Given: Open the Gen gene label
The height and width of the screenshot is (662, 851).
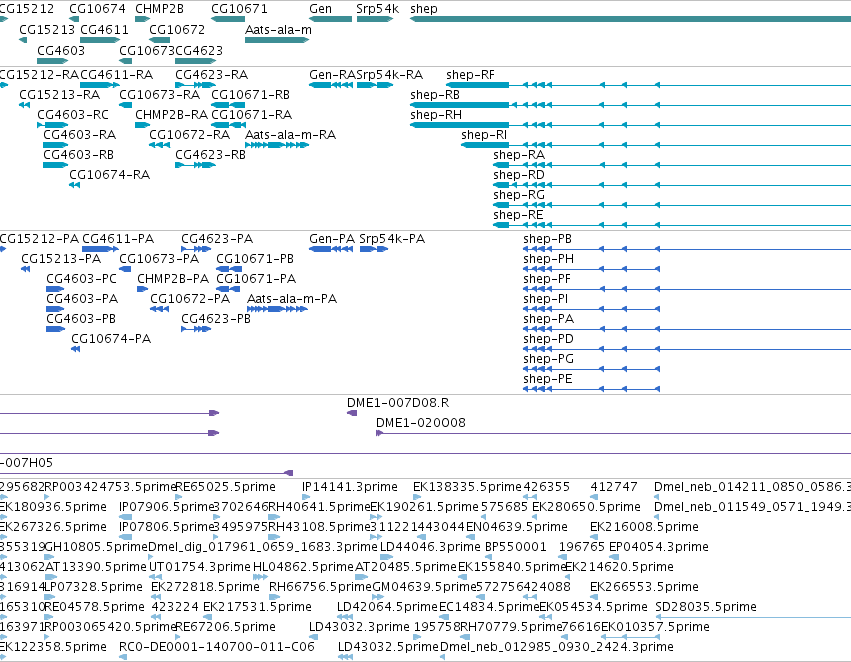Looking at the screenshot, I should pyautogui.click(x=320, y=9).
